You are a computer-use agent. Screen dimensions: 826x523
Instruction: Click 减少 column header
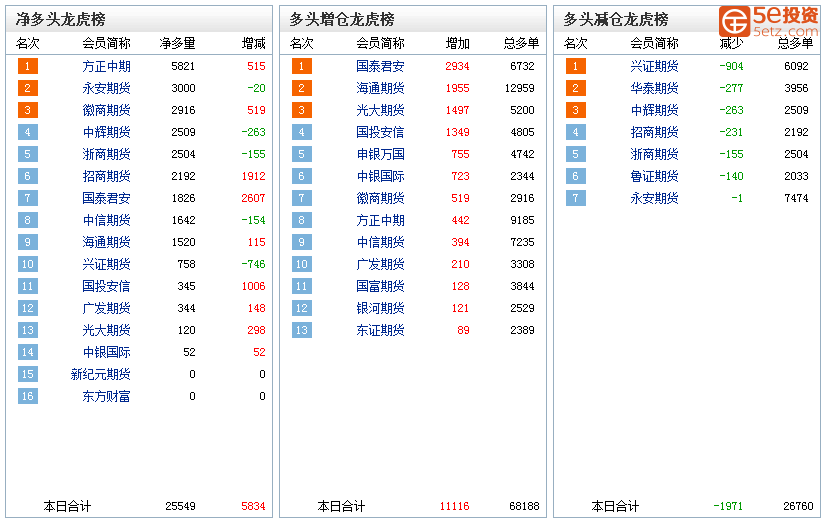pyautogui.click(x=731, y=43)
